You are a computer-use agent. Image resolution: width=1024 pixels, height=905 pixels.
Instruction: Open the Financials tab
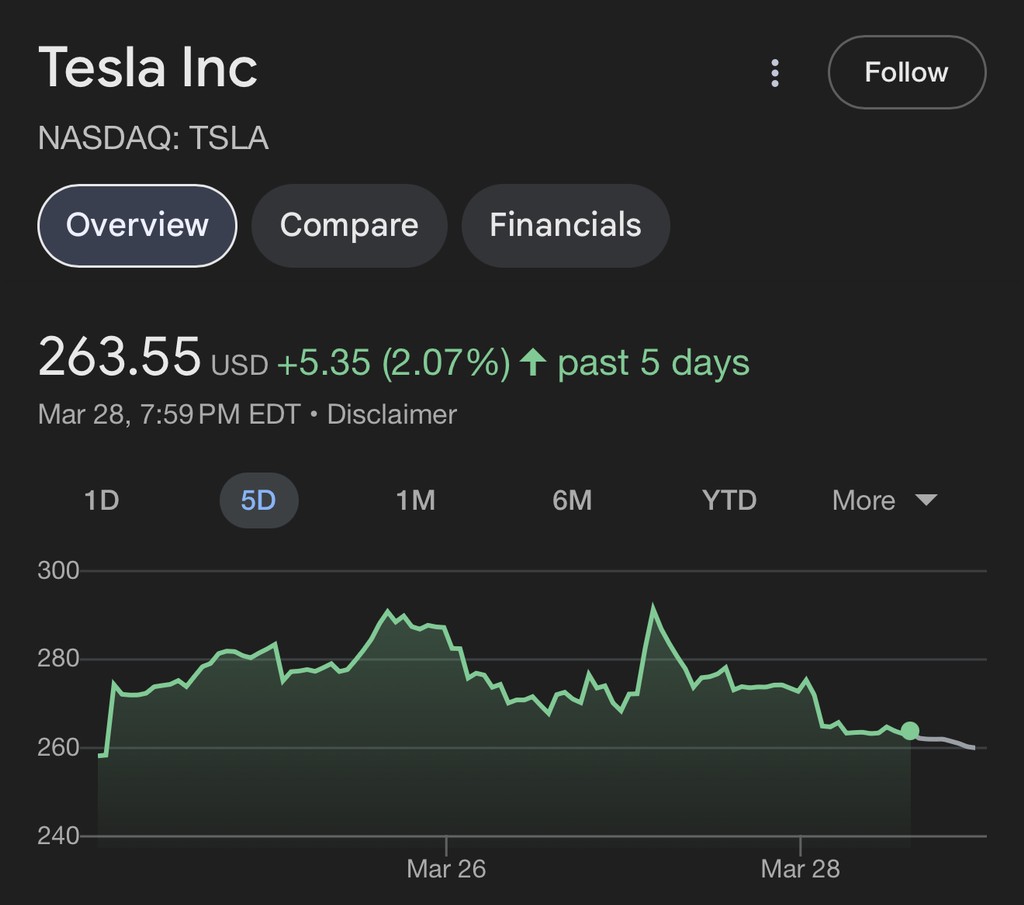click(565, 225)
